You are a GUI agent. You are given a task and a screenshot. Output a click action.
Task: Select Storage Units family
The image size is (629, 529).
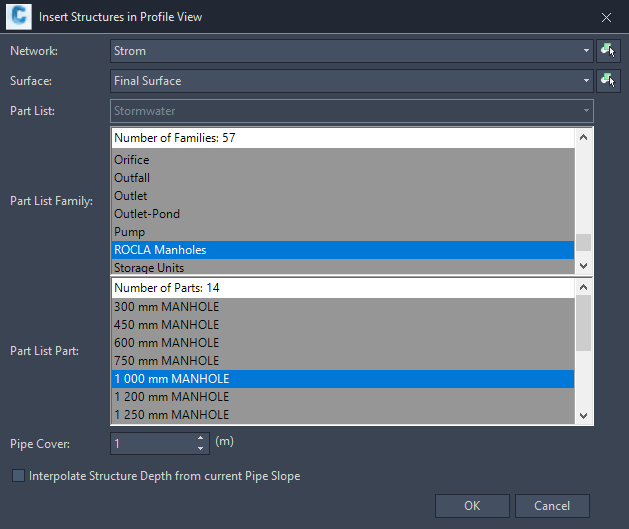tap(343, 267)
